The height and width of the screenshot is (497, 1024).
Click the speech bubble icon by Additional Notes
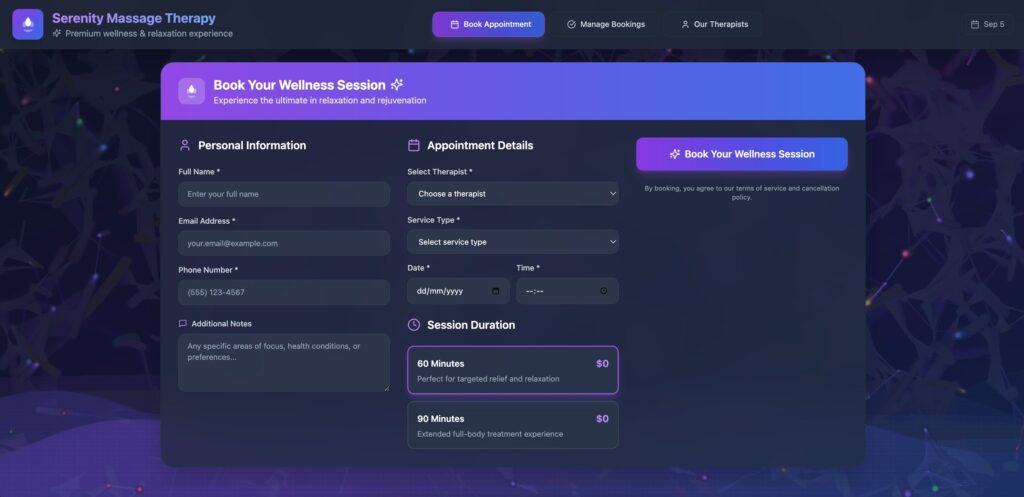coord(182,323)
